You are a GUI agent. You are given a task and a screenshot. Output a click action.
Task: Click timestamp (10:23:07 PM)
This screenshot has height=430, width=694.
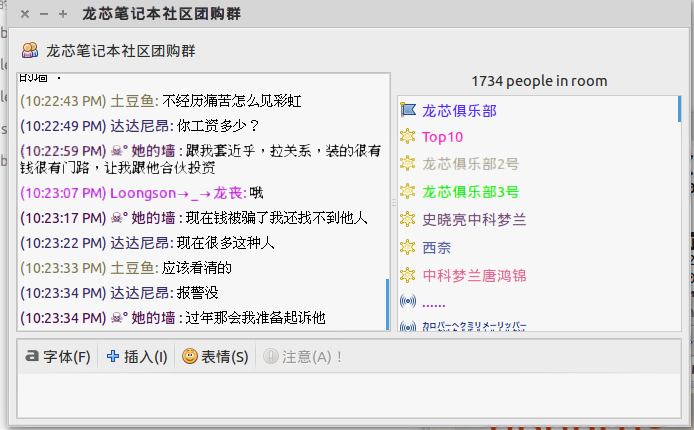tap(63, 193)
